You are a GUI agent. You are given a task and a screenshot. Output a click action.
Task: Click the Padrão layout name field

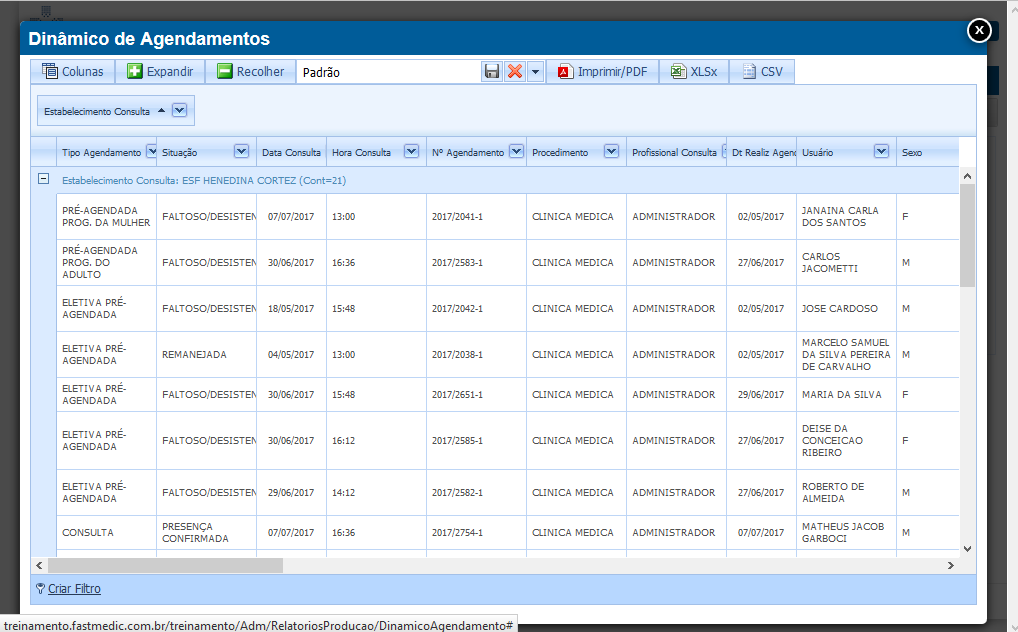point(388,71)
